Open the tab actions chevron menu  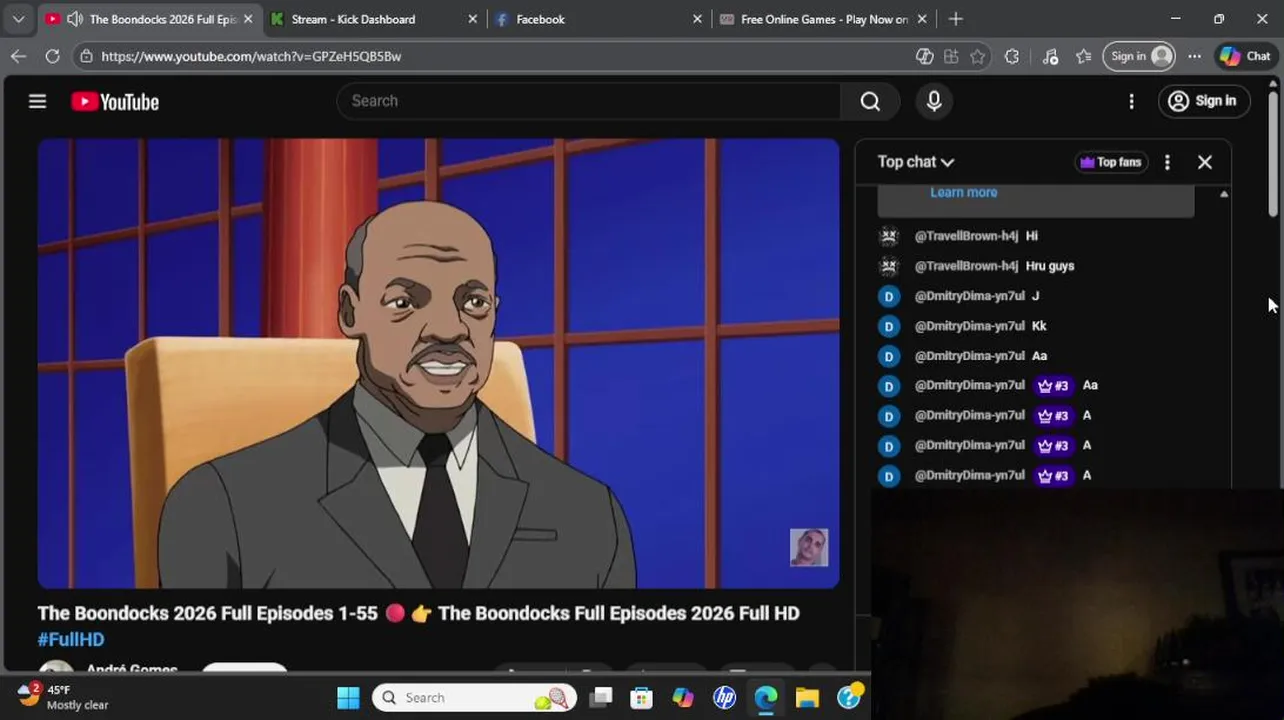pyautogui.click(x=18, y=19)
